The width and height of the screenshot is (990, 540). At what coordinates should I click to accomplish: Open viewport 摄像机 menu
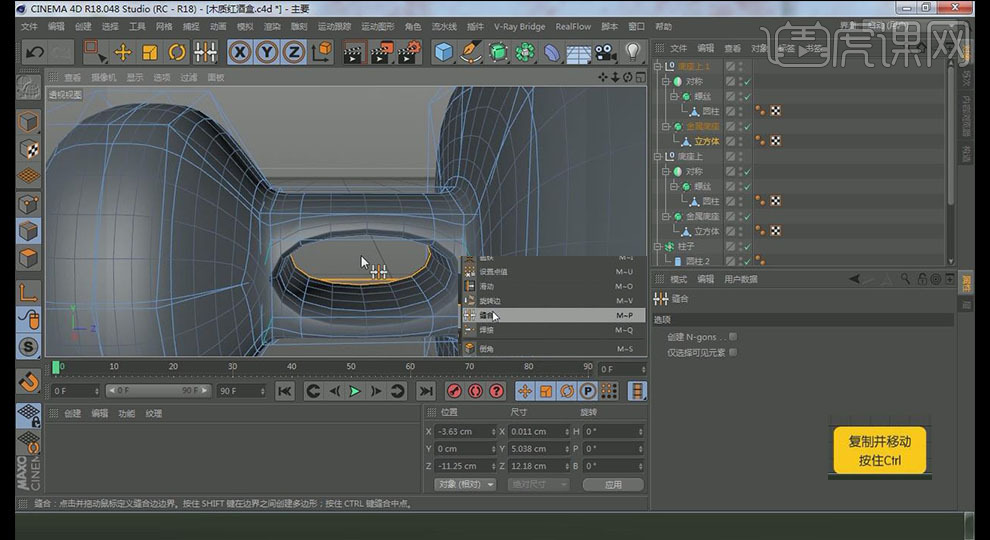104,78
